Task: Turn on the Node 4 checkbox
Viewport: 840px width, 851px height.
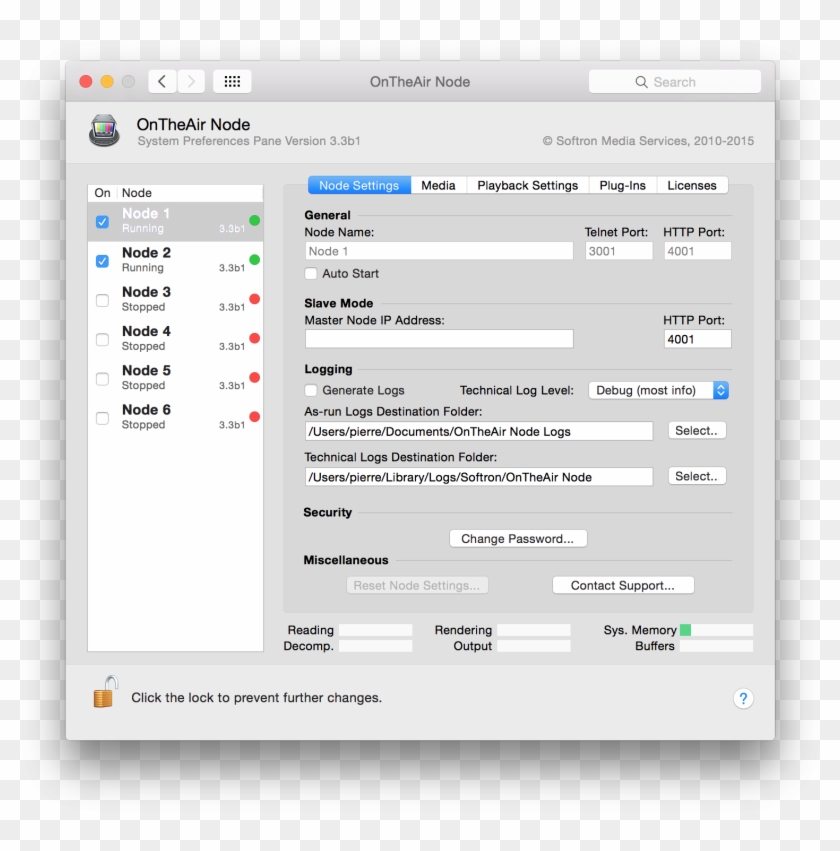Action: pos(102,339)
